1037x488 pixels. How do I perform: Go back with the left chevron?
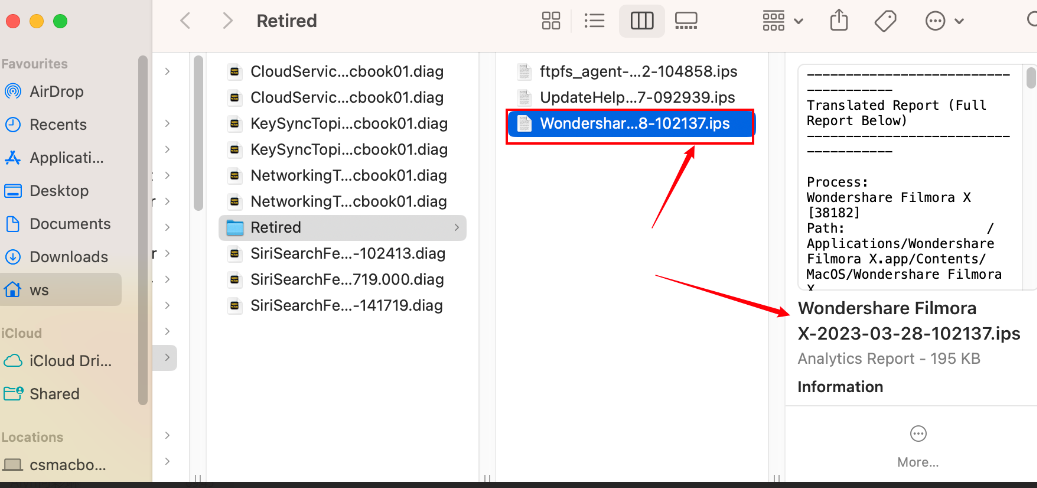186,21
